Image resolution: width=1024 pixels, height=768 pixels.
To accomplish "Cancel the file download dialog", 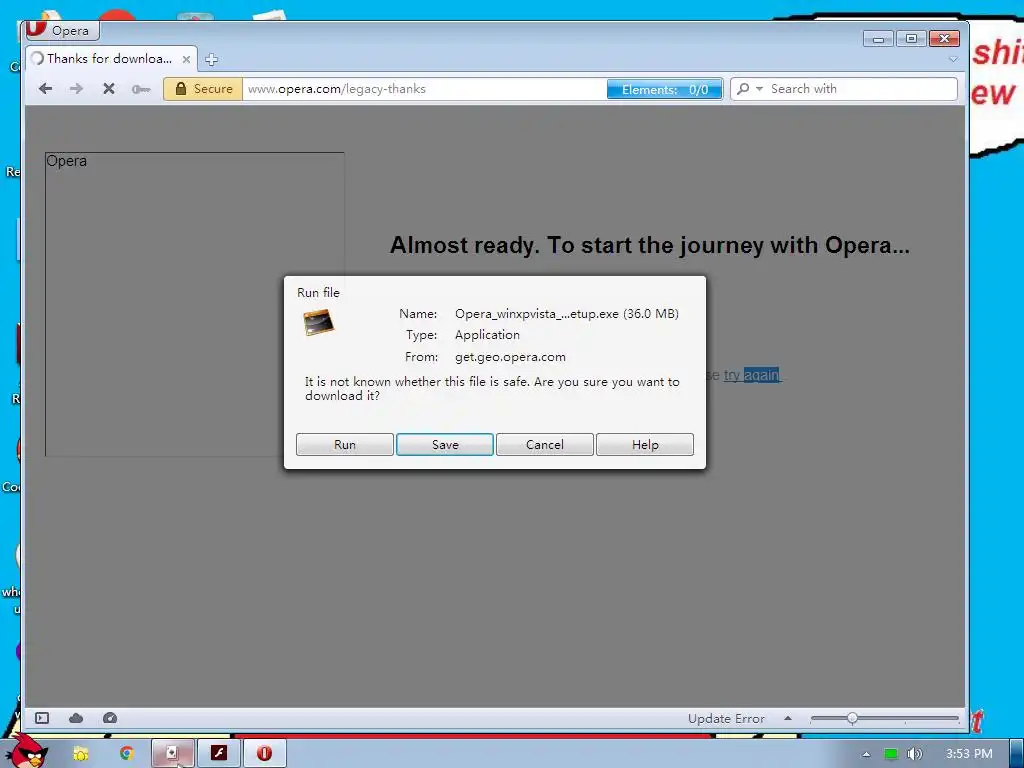I will [545, 445].
